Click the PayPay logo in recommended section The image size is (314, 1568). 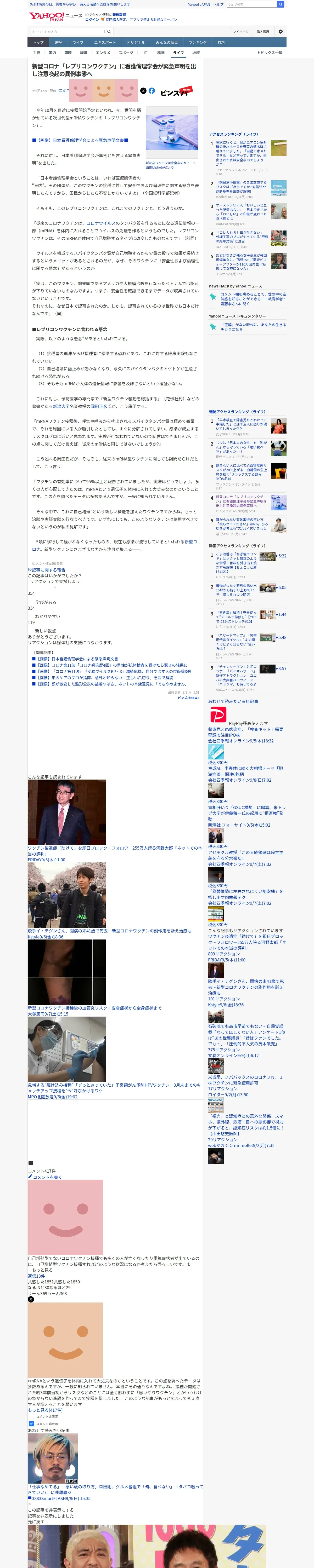218,714
